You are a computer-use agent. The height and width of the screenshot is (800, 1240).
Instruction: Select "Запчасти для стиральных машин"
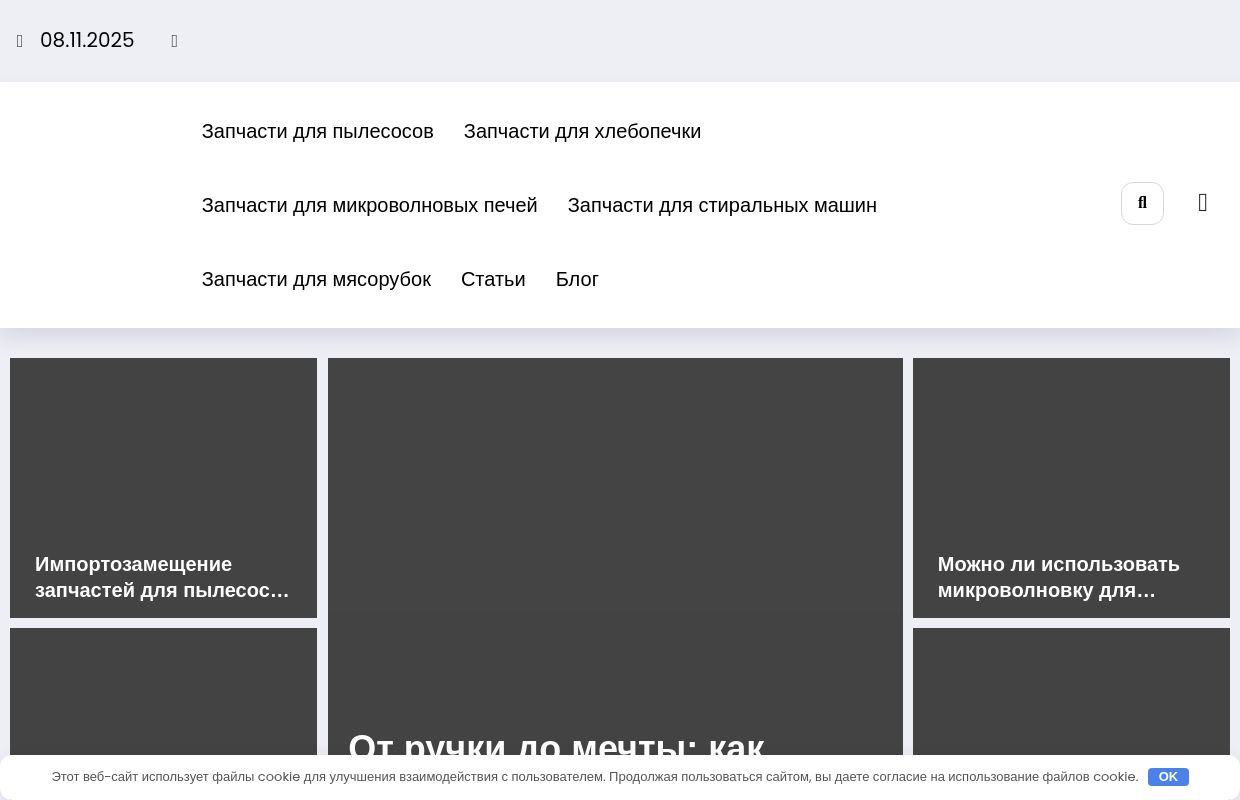722,205
